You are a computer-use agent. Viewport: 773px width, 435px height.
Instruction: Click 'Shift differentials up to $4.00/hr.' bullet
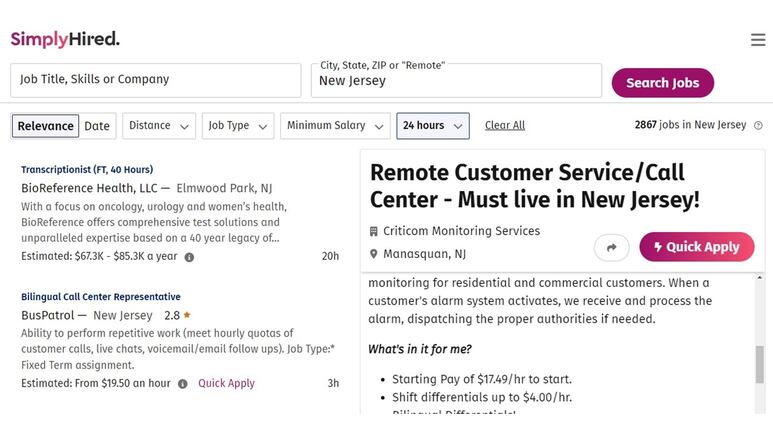tap(482, 398)
